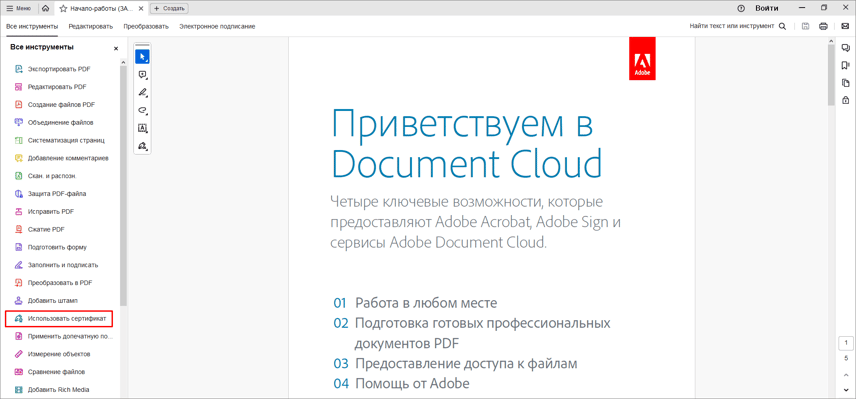Click the Использовать сертификат icon
856x399 pixels.
click(x=19, y=318)
